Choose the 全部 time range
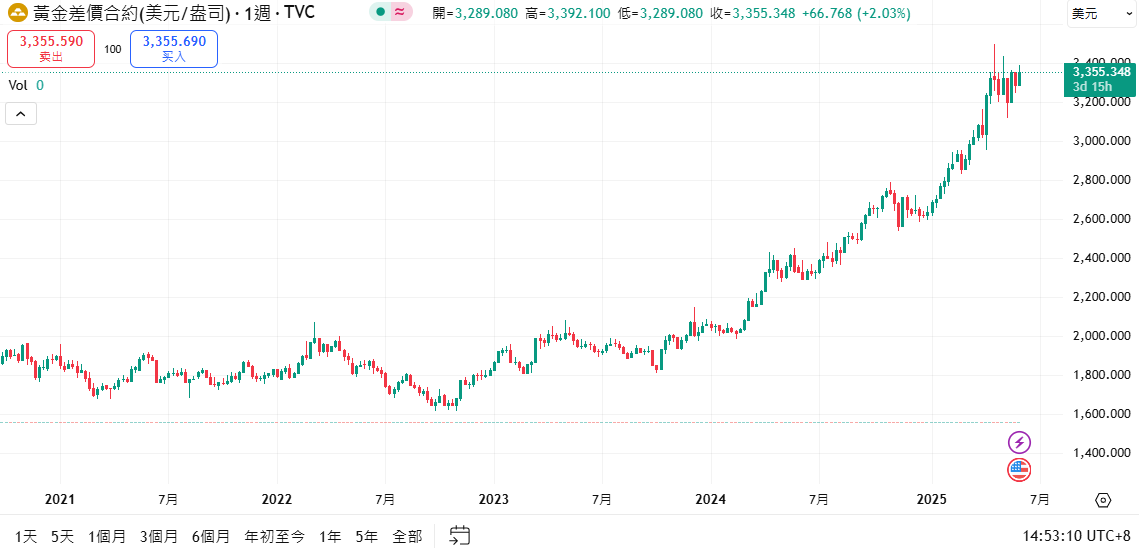 point(407,537)
